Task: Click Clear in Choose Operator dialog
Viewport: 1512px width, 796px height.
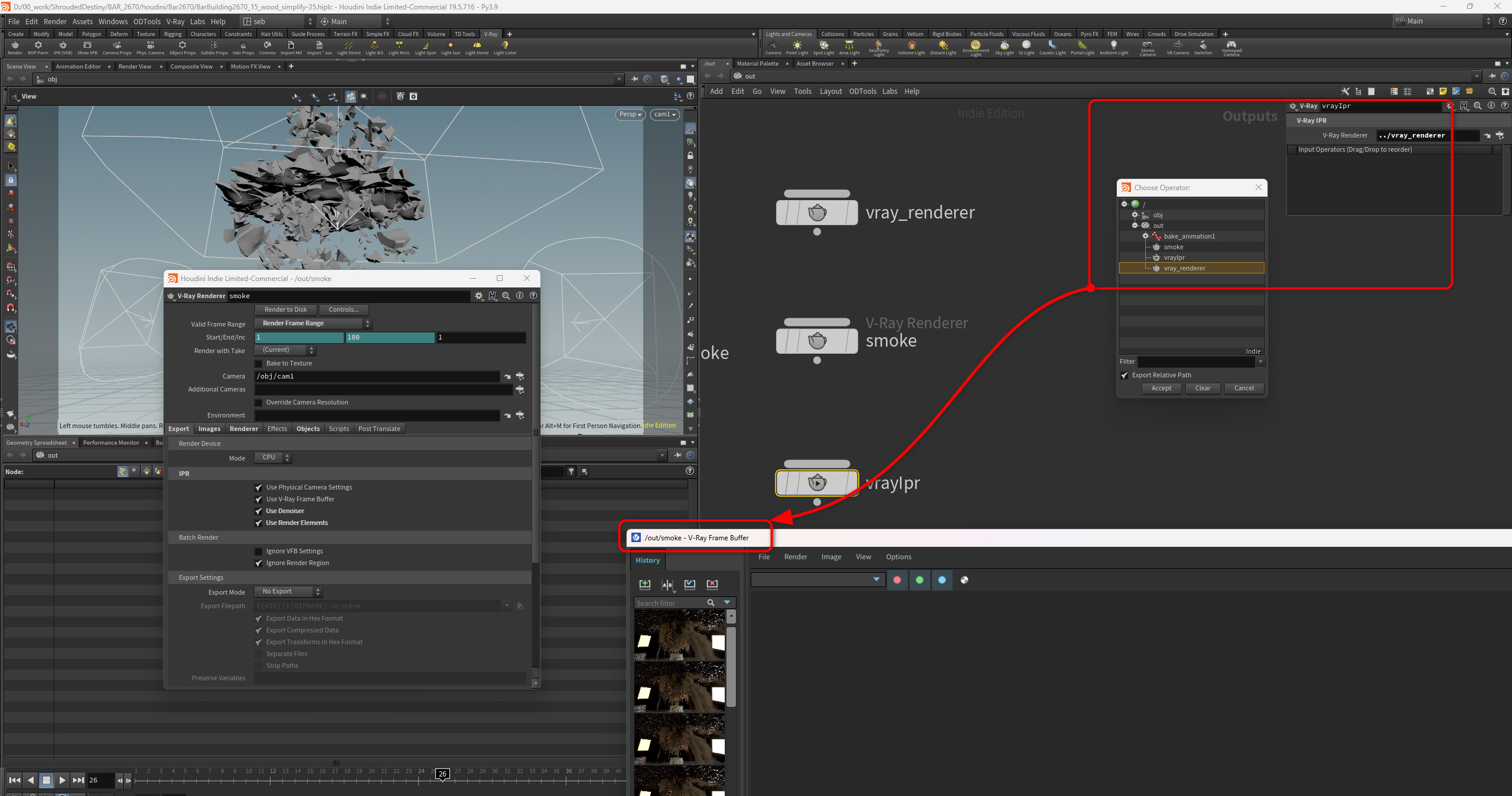Action: [1203, 389]
